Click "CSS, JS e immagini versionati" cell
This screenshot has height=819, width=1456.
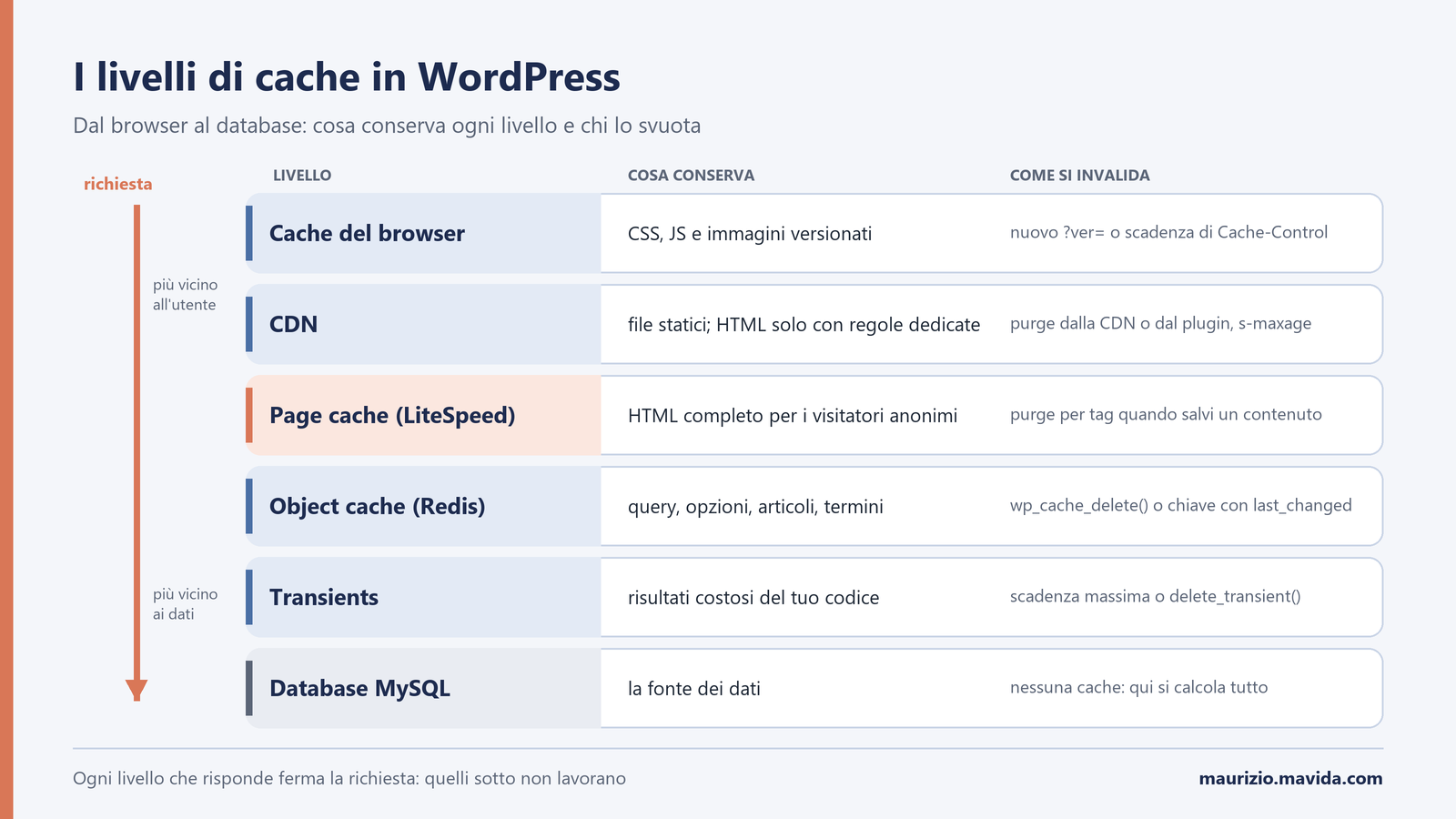pos(750,234)
